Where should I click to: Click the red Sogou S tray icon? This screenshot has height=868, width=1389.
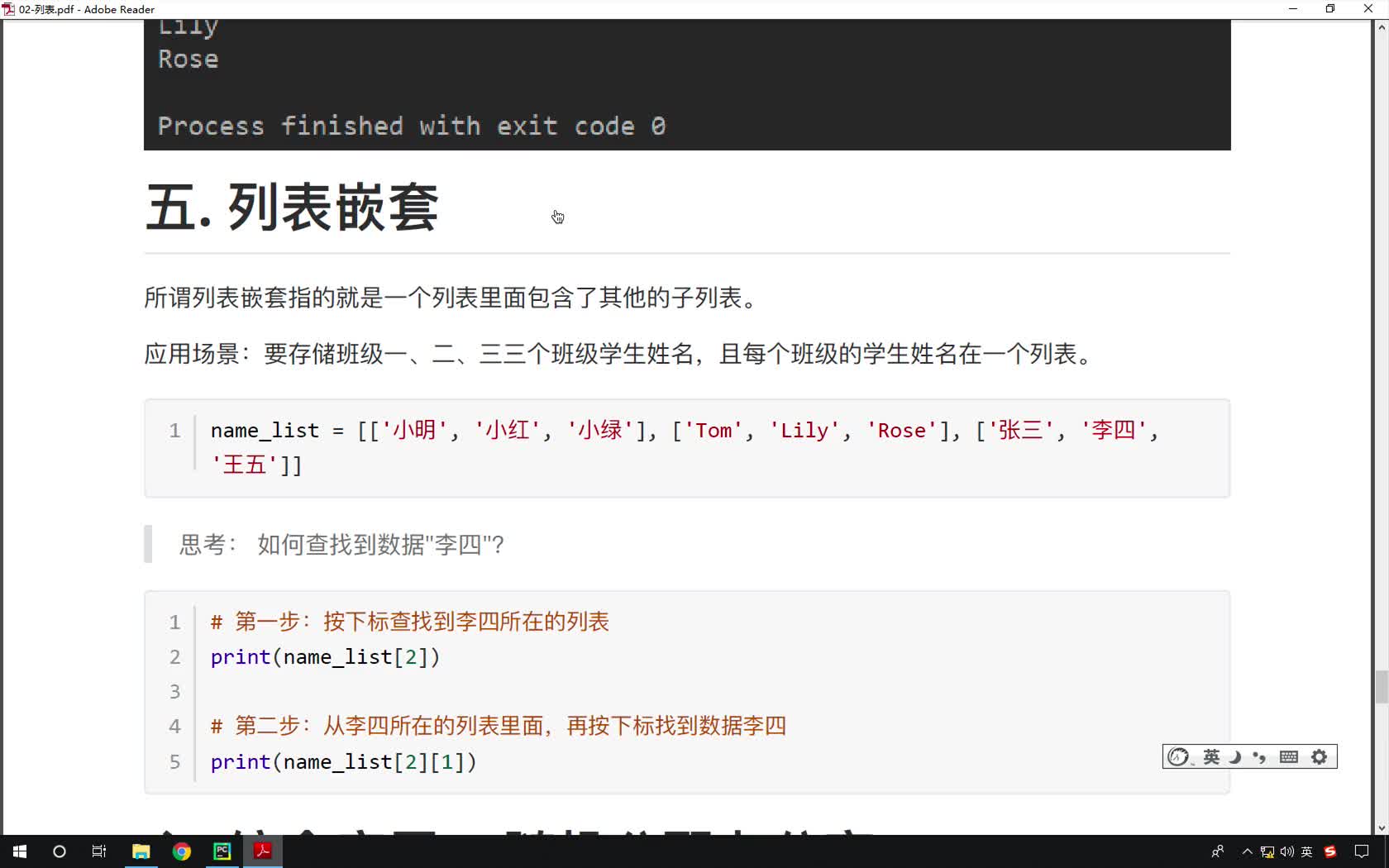point(1330,851)
